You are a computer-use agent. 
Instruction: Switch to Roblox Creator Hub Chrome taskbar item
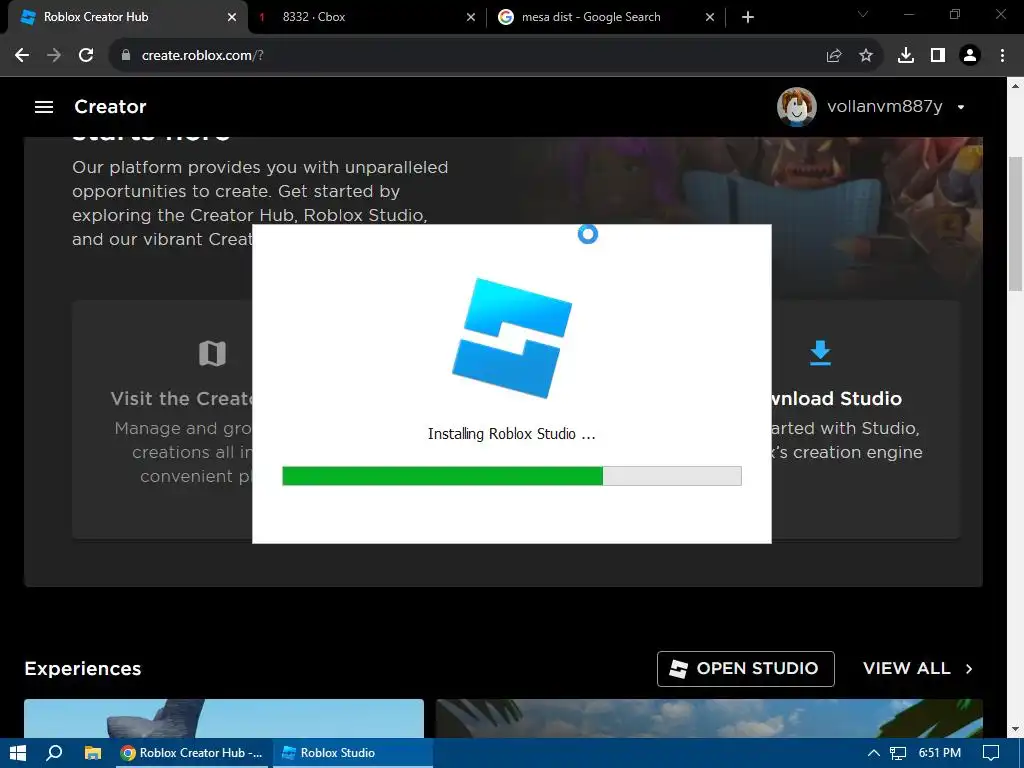click(x=193, y=753)
